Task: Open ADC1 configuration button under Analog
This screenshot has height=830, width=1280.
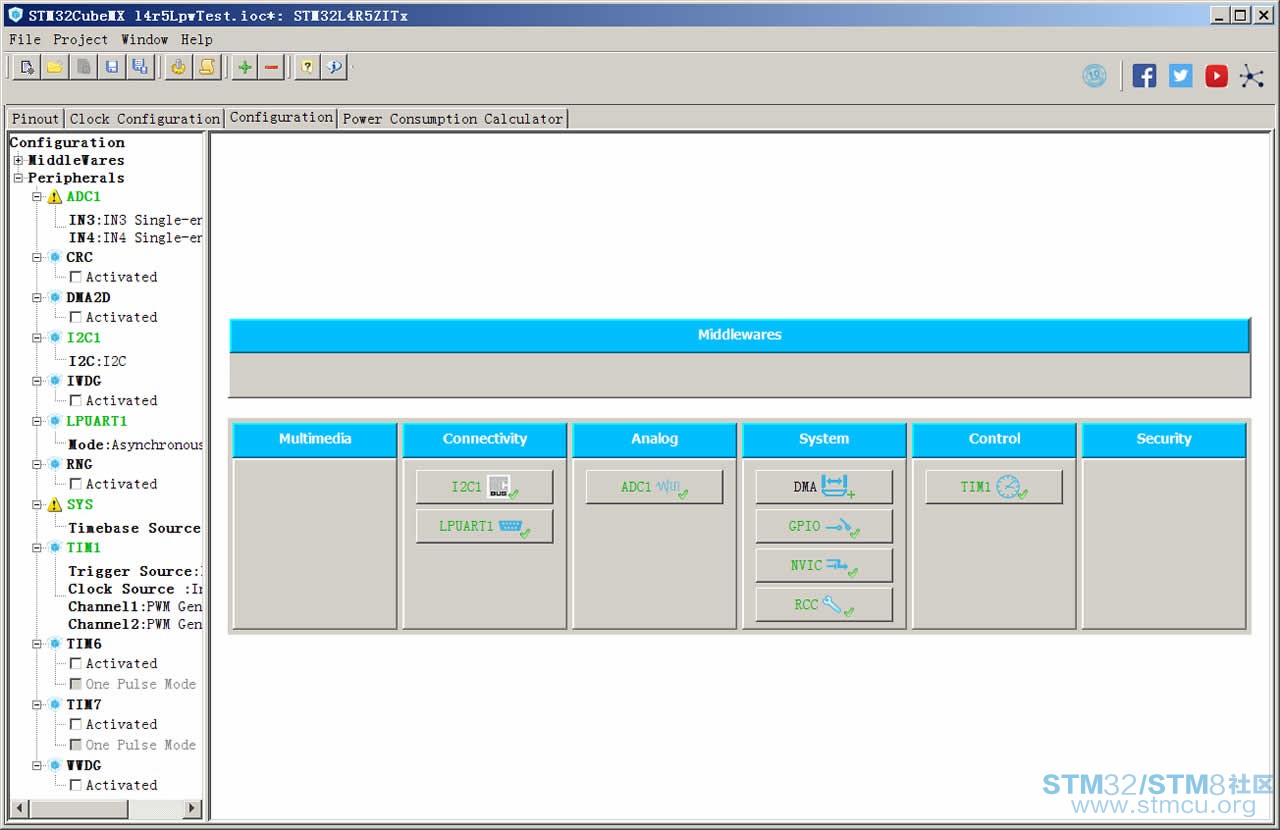Action: click(x=654, y=487)
